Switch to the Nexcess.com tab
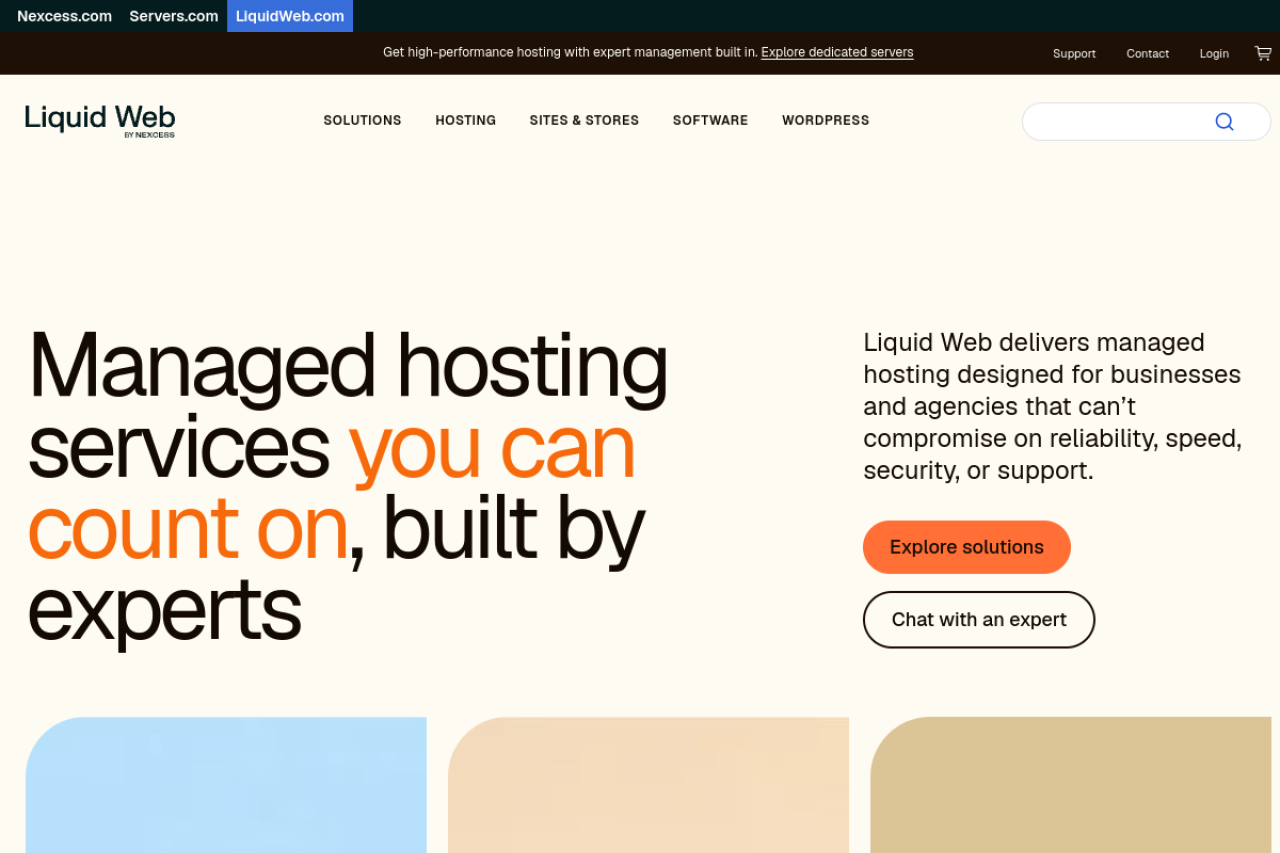The height and width of the screenshot is (853, 1280). [x=64, y=16]
